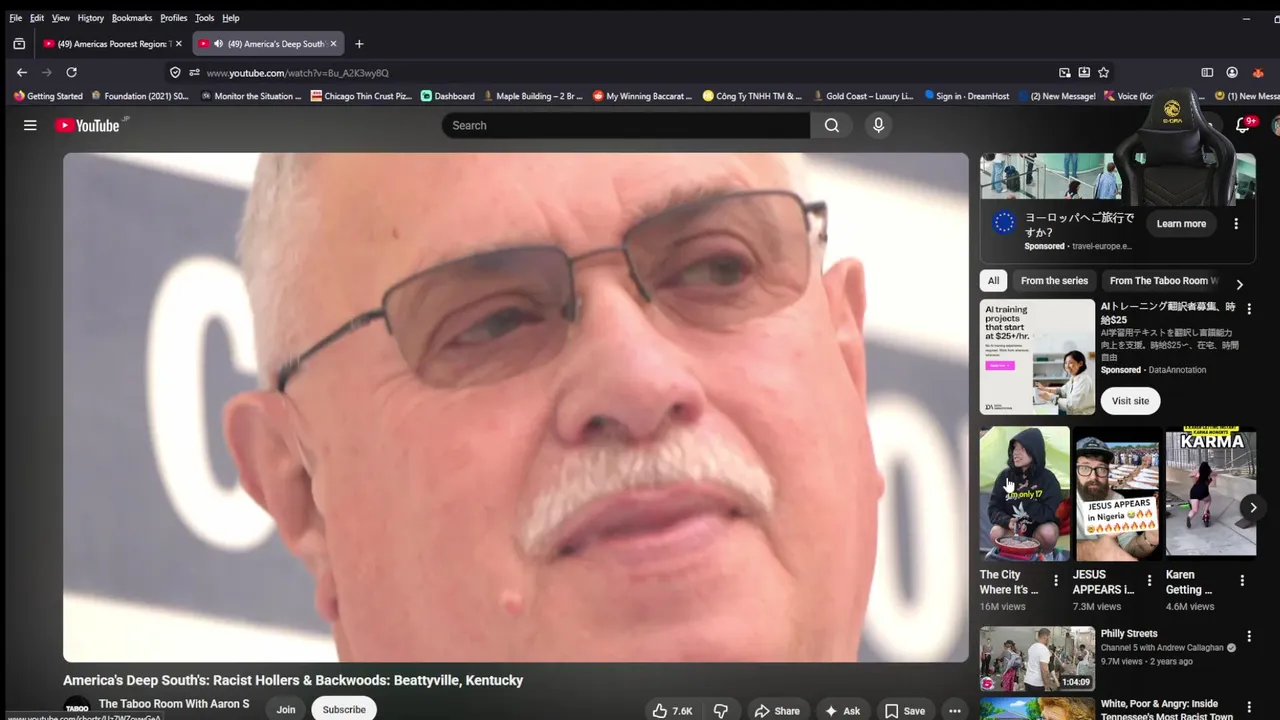Click the YouTube search input field
Image resolution: width=1280 pixels, height=720 pixels.
[x=626, y=125]
